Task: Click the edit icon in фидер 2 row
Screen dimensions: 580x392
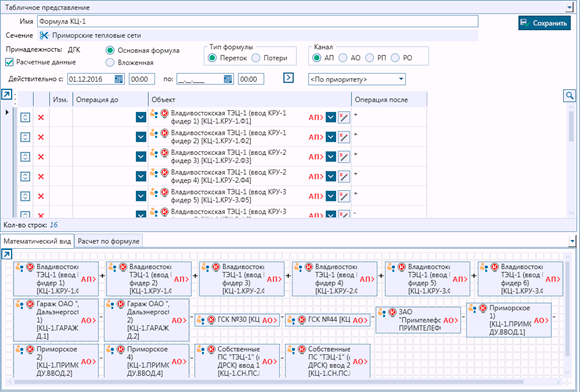Action: coord(344,137)
